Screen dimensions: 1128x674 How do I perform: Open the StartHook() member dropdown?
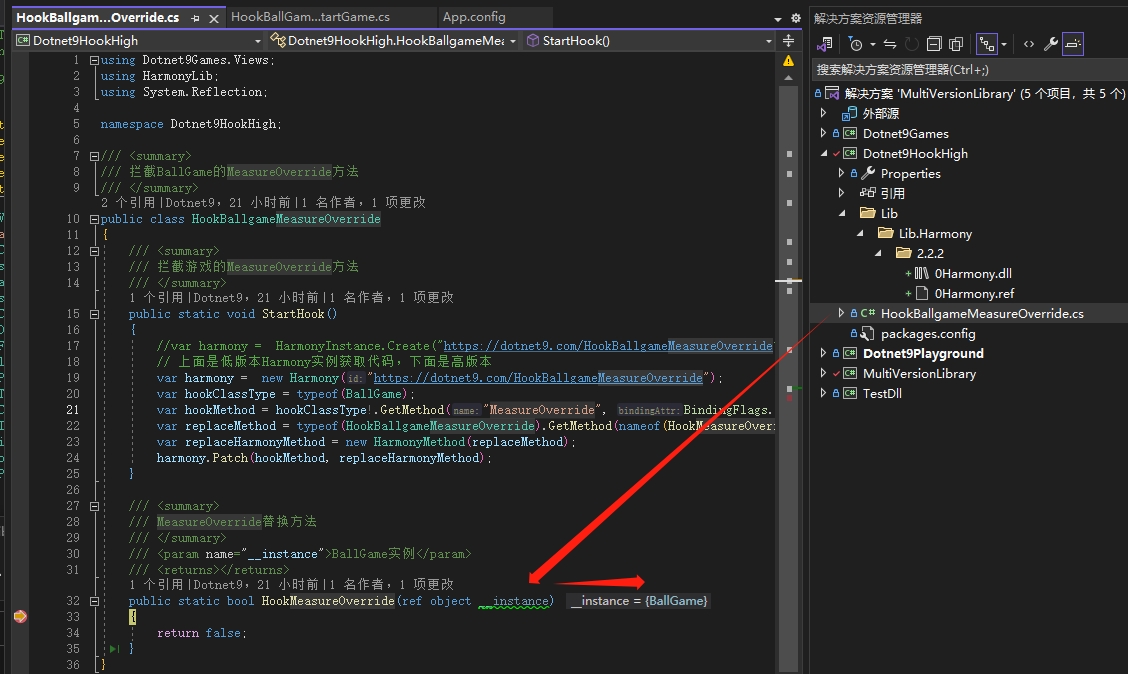click(x=649, y=41)
